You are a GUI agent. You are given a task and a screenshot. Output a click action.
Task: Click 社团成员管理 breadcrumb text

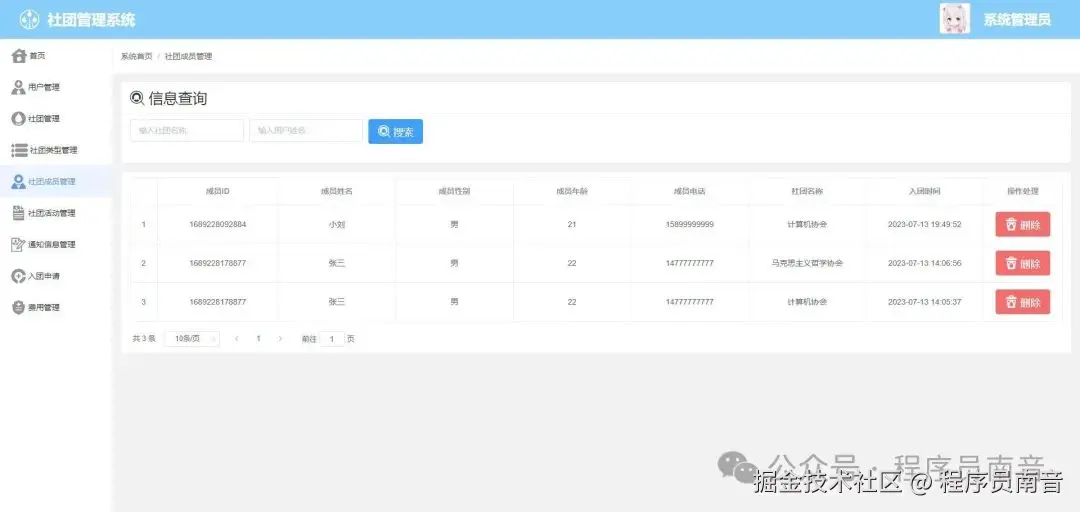coord(188,57)
